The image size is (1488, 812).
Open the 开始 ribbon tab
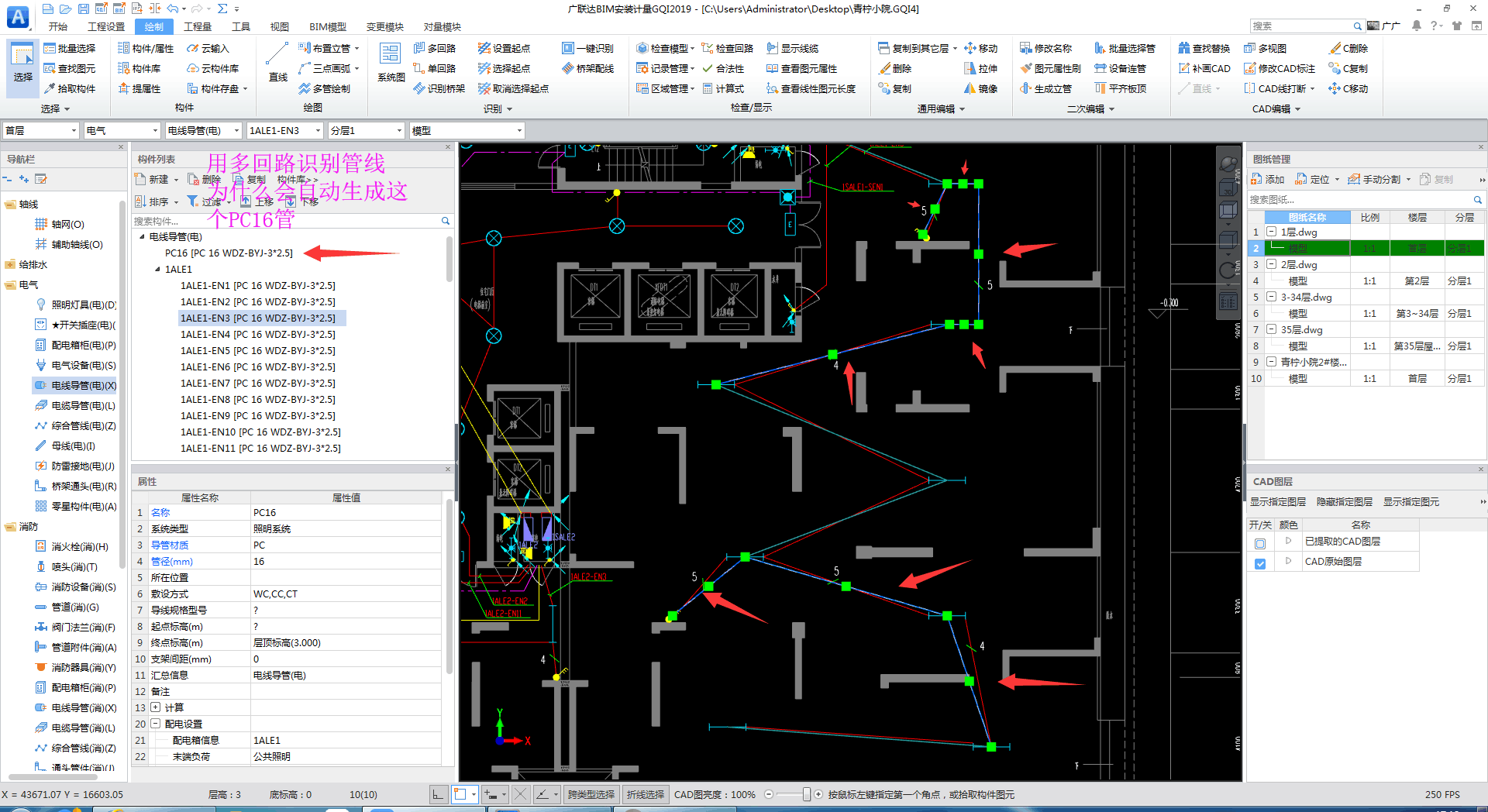(x=58, y=26)
